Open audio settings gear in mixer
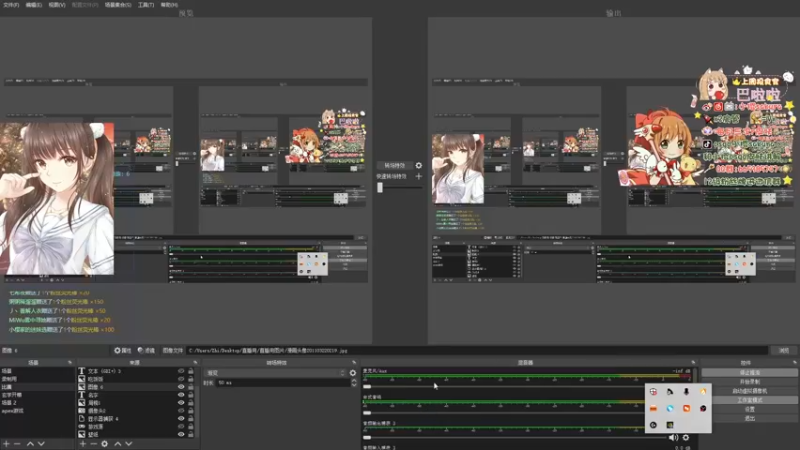 click(x=686, y=437)
